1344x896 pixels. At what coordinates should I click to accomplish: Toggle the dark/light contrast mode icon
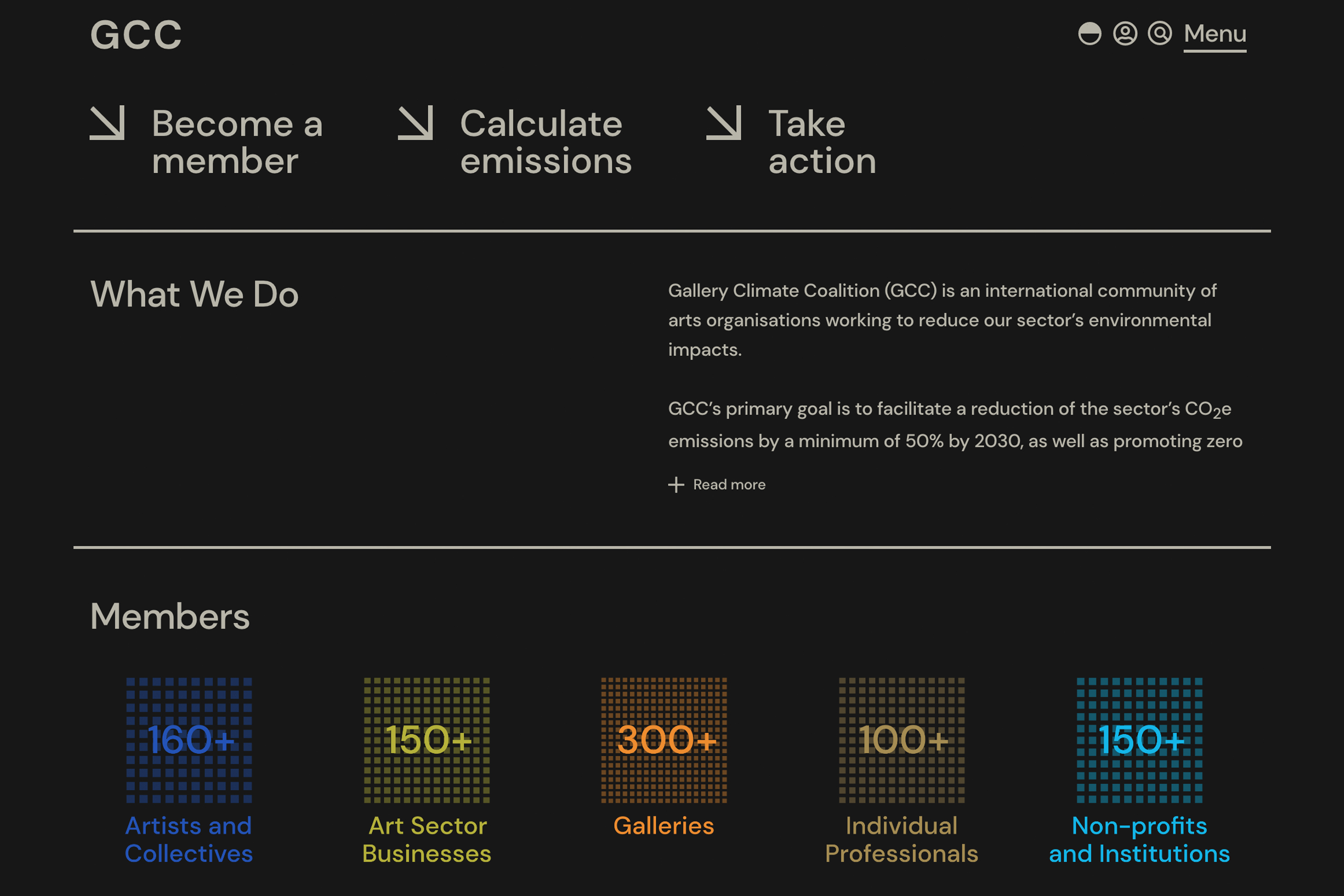tap(1089, 34)
